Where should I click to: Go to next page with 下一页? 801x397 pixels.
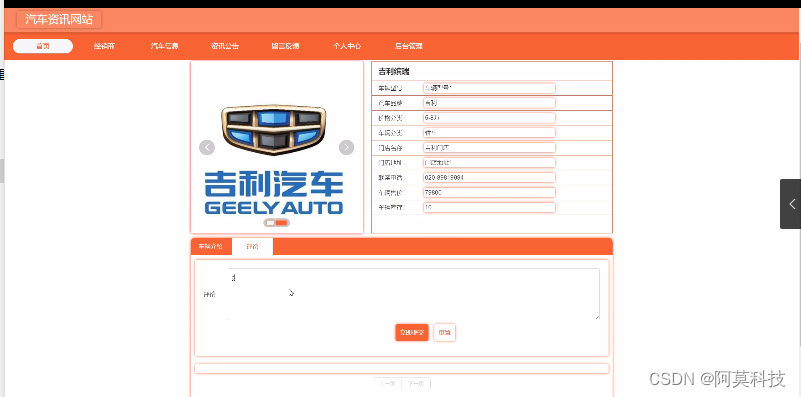(x=416, y=384)
